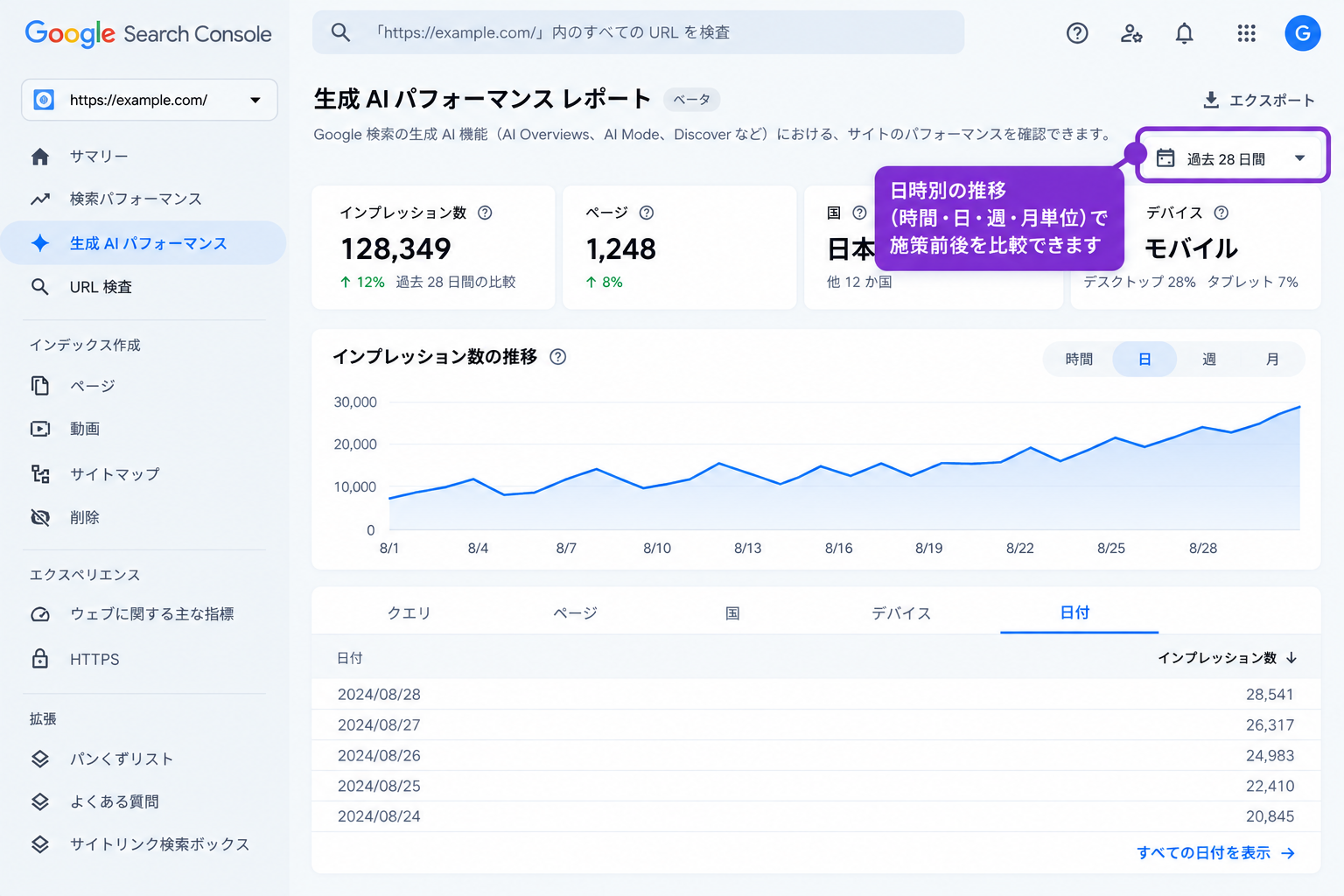Click help icon beside インプレッション数の推移 heading

(x=557, y=357)
